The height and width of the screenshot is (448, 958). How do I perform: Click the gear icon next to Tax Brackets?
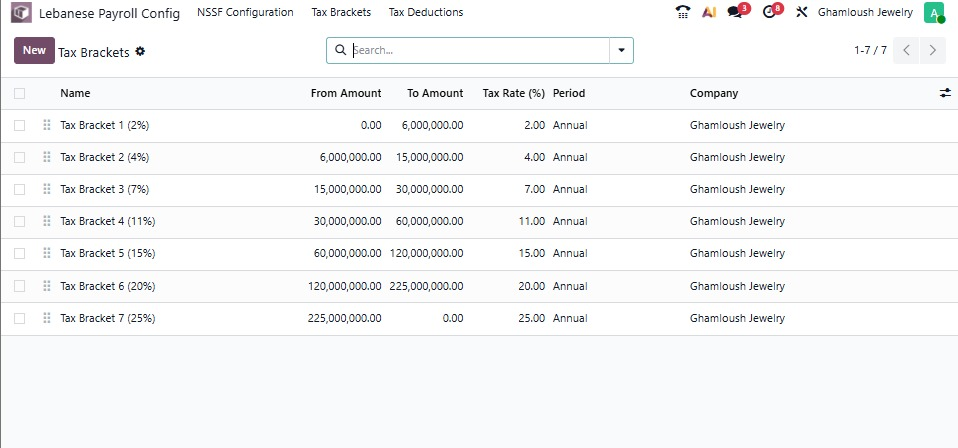click(x=140, y=51)
